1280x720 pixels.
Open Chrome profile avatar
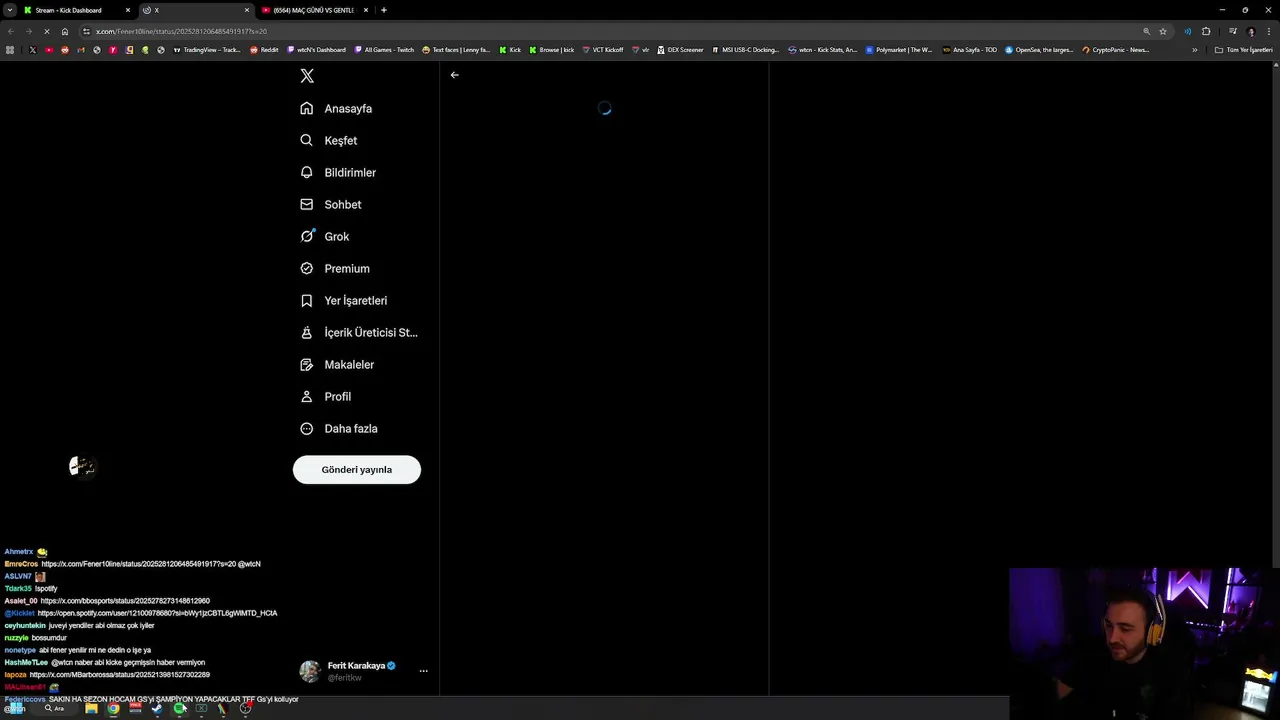pyautogui.click(x=1250, y=31)
